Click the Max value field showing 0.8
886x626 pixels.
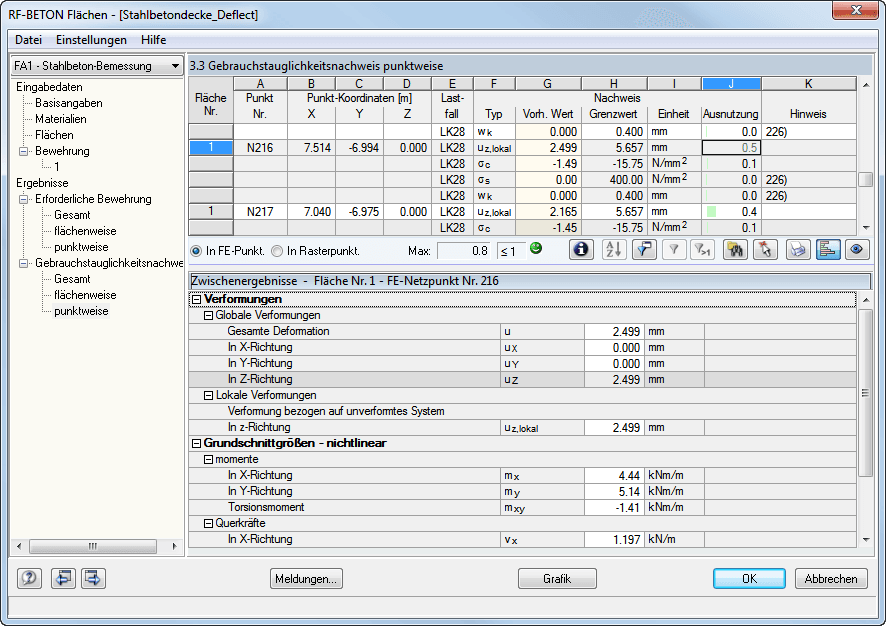[463, 251]
